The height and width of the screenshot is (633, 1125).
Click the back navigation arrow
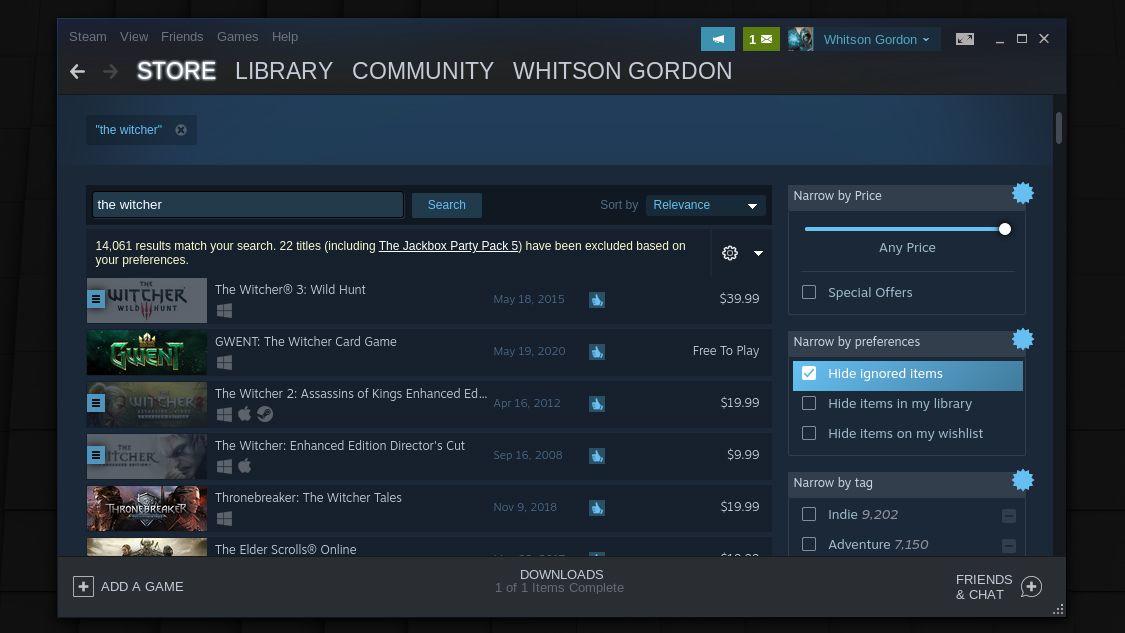pyautogui.click(x=77, y=71)
